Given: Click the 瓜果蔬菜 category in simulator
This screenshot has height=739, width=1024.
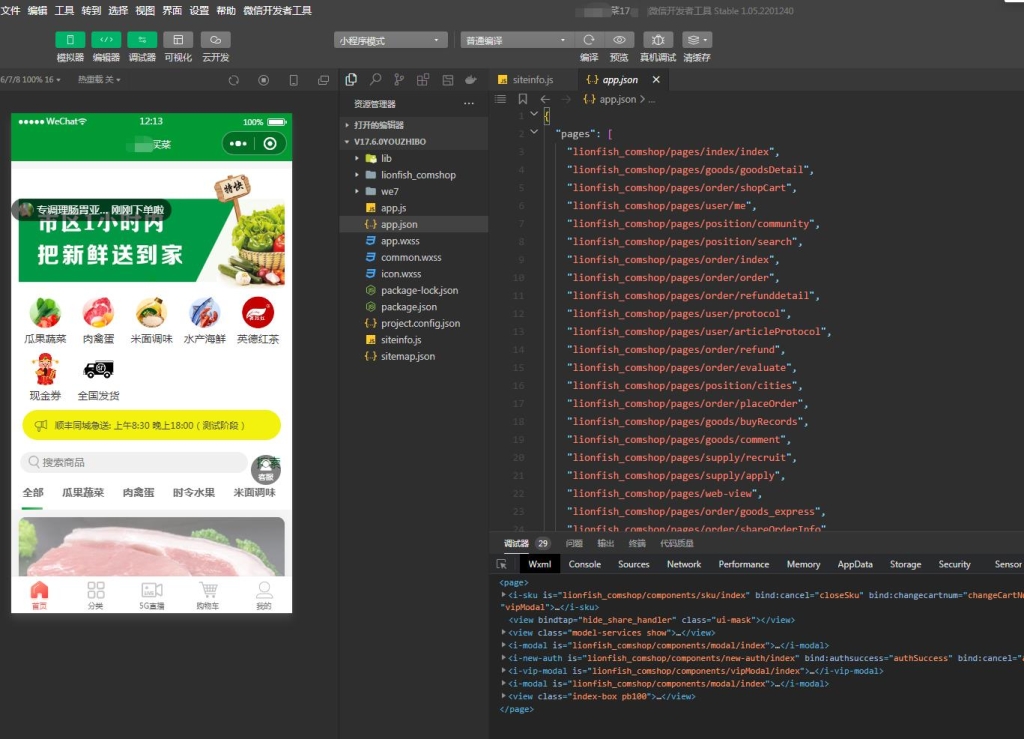Looking at the screenshot, I should click(45, 320).
